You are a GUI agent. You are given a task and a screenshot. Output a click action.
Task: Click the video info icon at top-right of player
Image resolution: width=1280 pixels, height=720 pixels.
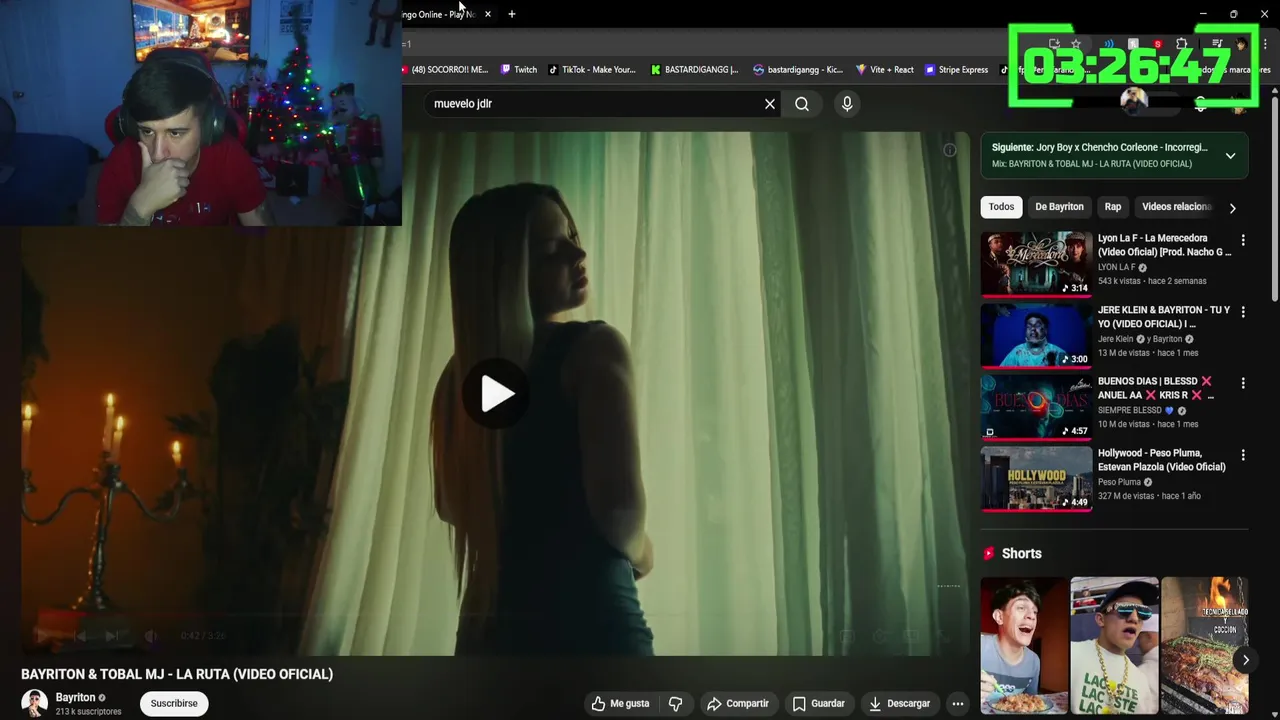click(950, 150)
